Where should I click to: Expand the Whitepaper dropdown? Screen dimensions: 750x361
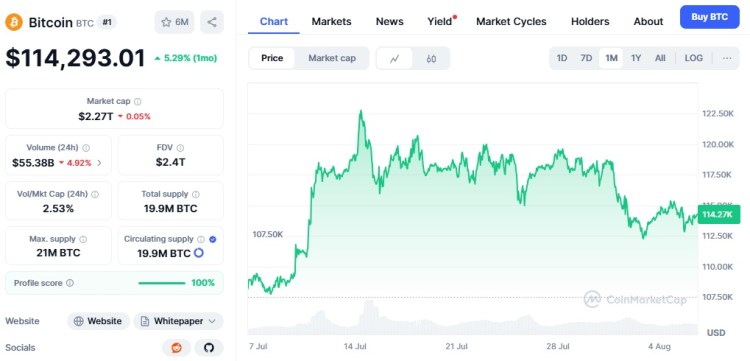(178, 321)
